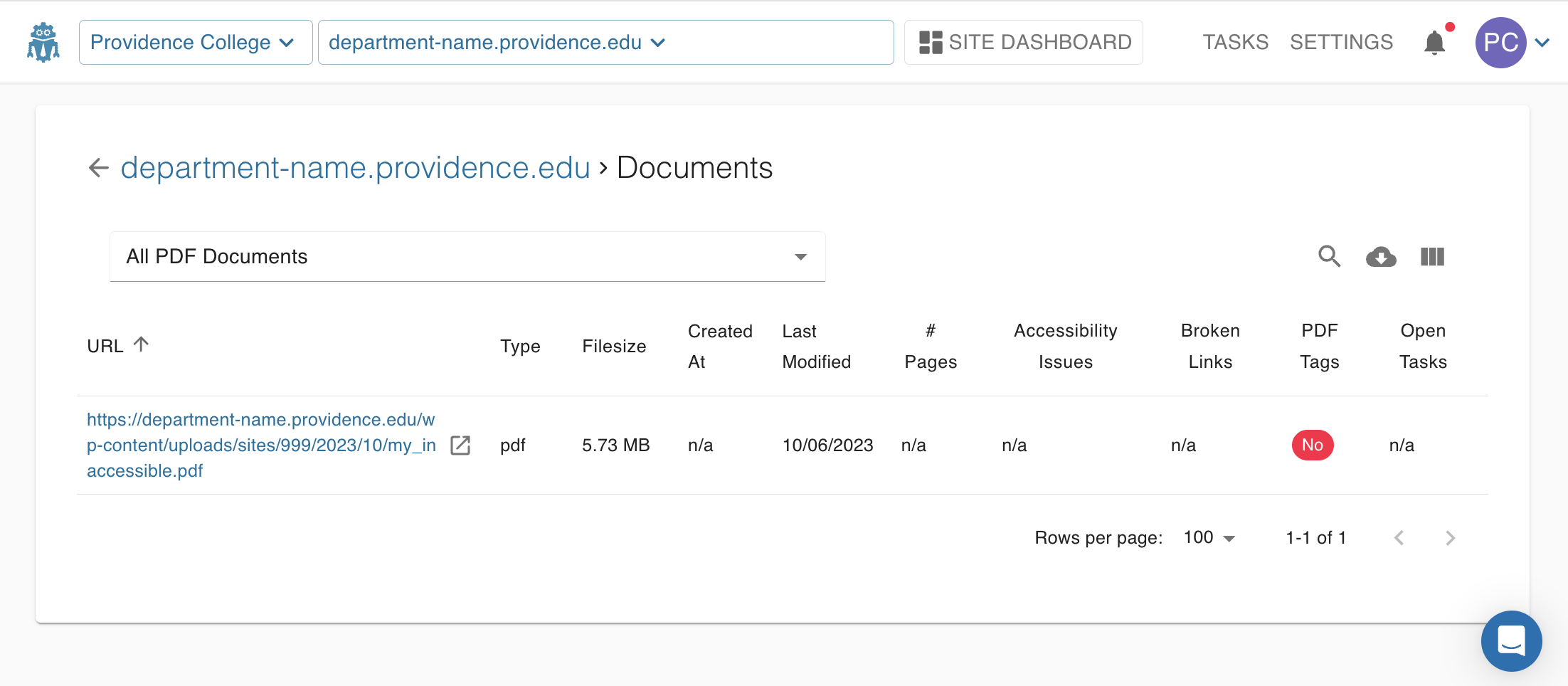Click the search icon above the table

coord(1330,257)
